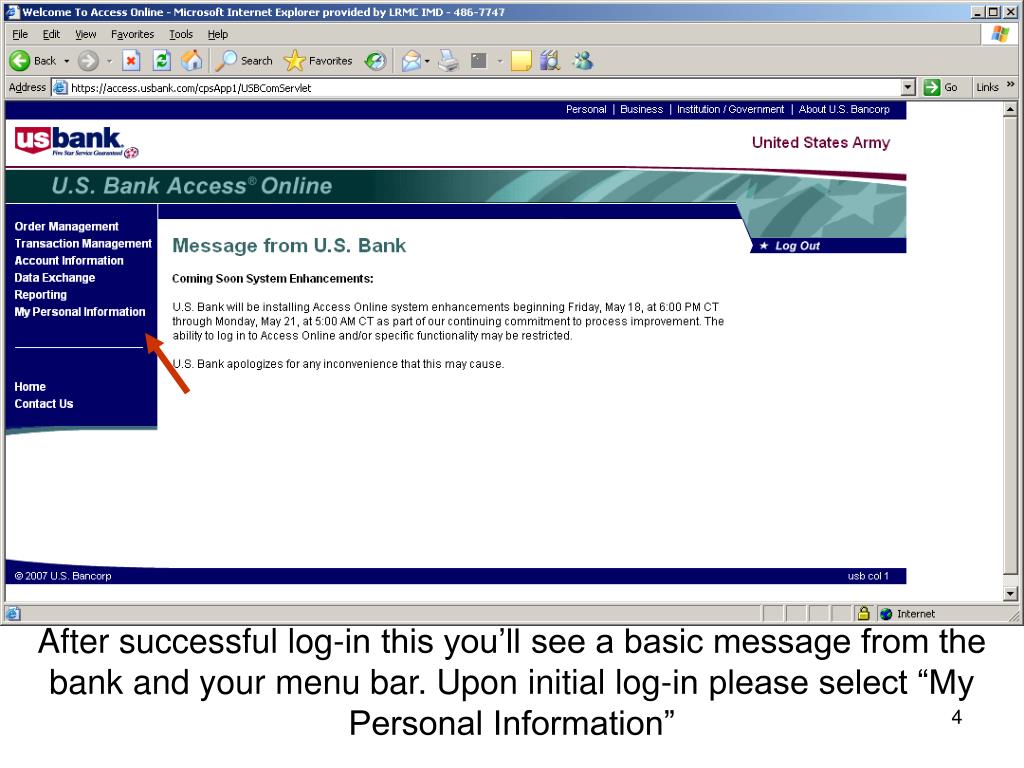This screenshot has height=768, width=1024.
Task: Open the Search magnifier toolbar button
Action: coord(244,61)
